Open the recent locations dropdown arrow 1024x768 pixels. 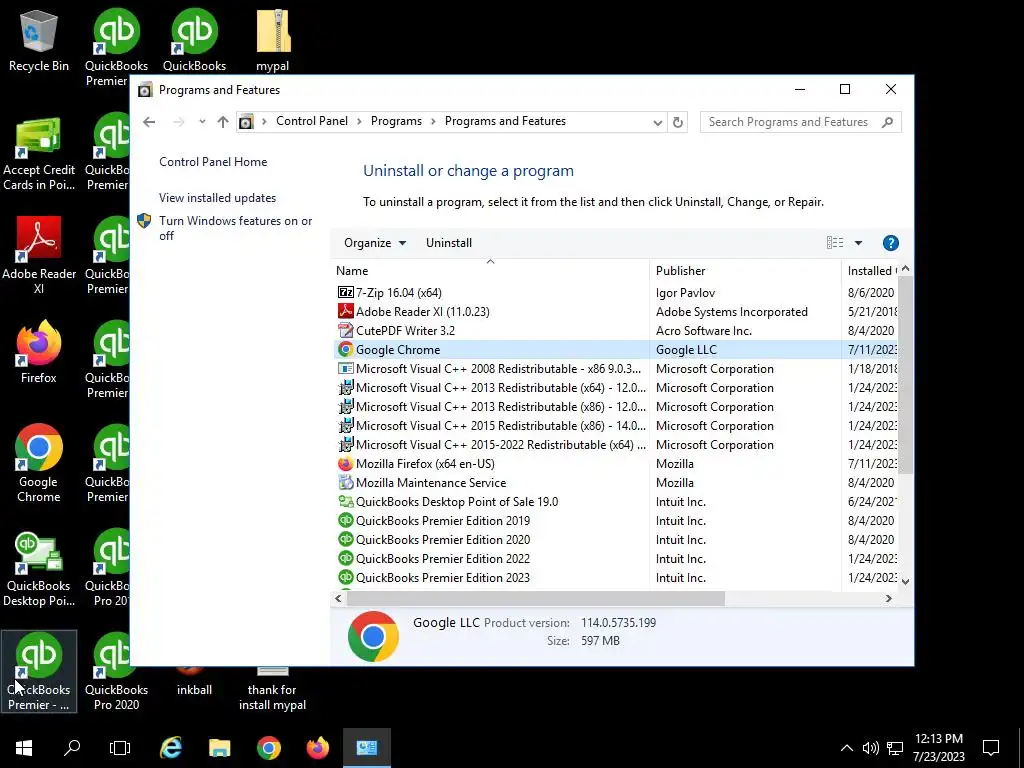coord(202,121)
